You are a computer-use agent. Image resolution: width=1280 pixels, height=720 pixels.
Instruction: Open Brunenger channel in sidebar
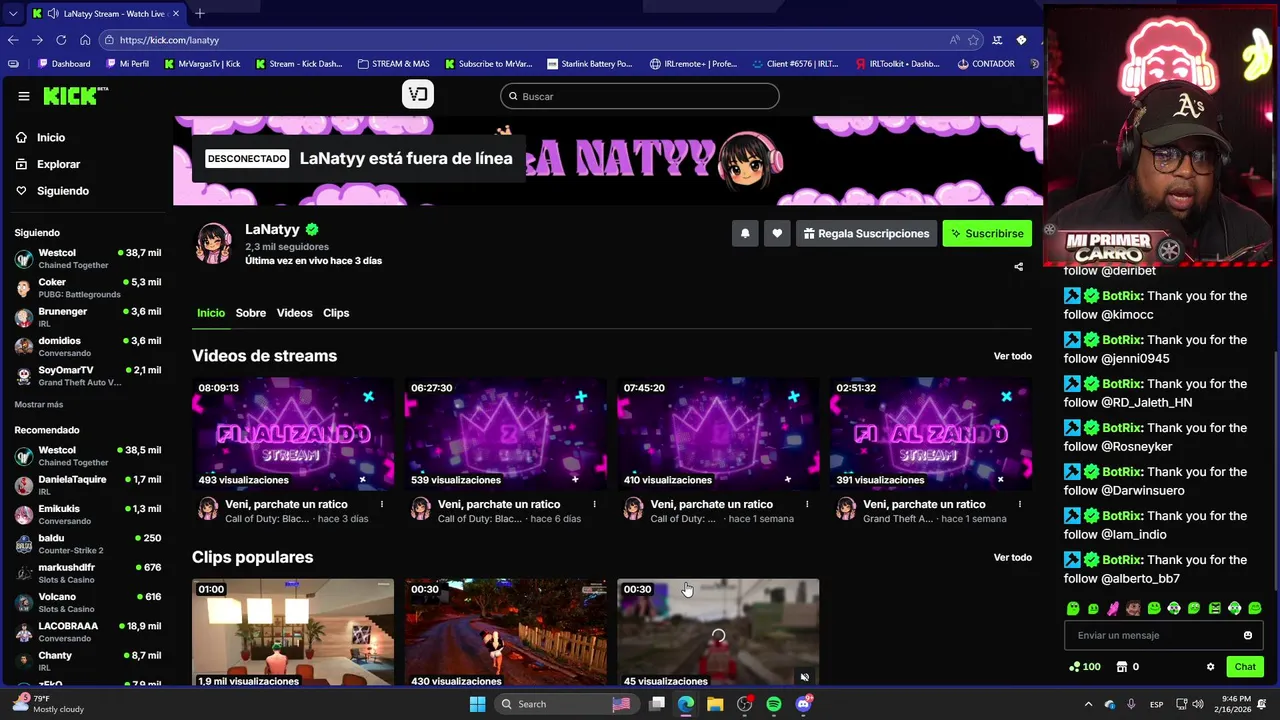[x=88, y=317]
